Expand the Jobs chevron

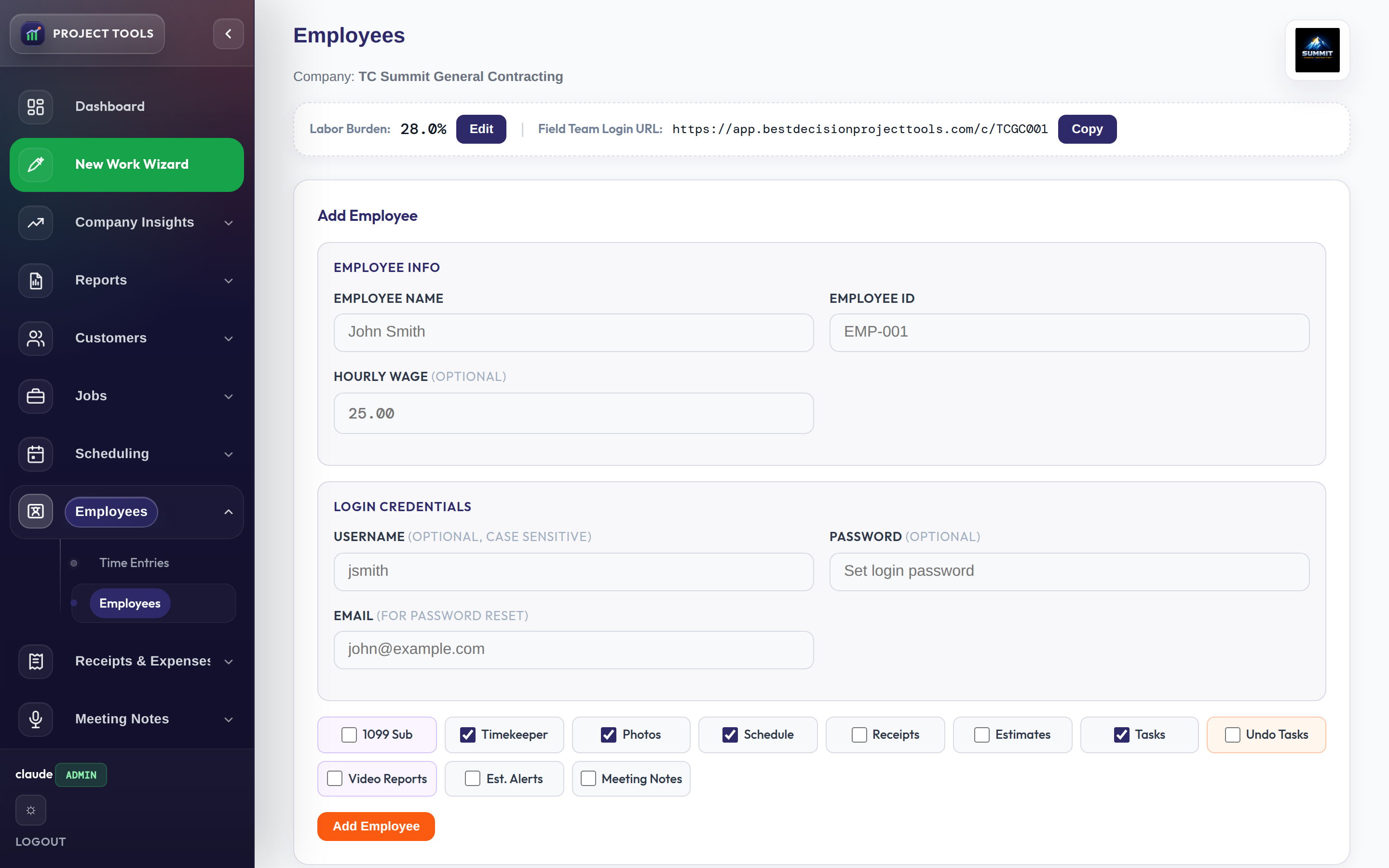(x=229, y=397)
